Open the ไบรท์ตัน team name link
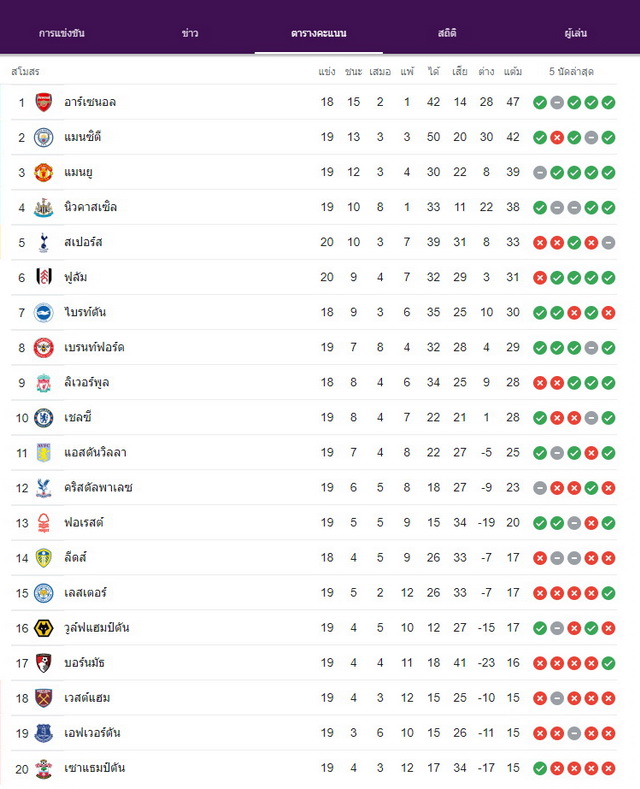Screen dimensions: 640x789 point(85,312)
